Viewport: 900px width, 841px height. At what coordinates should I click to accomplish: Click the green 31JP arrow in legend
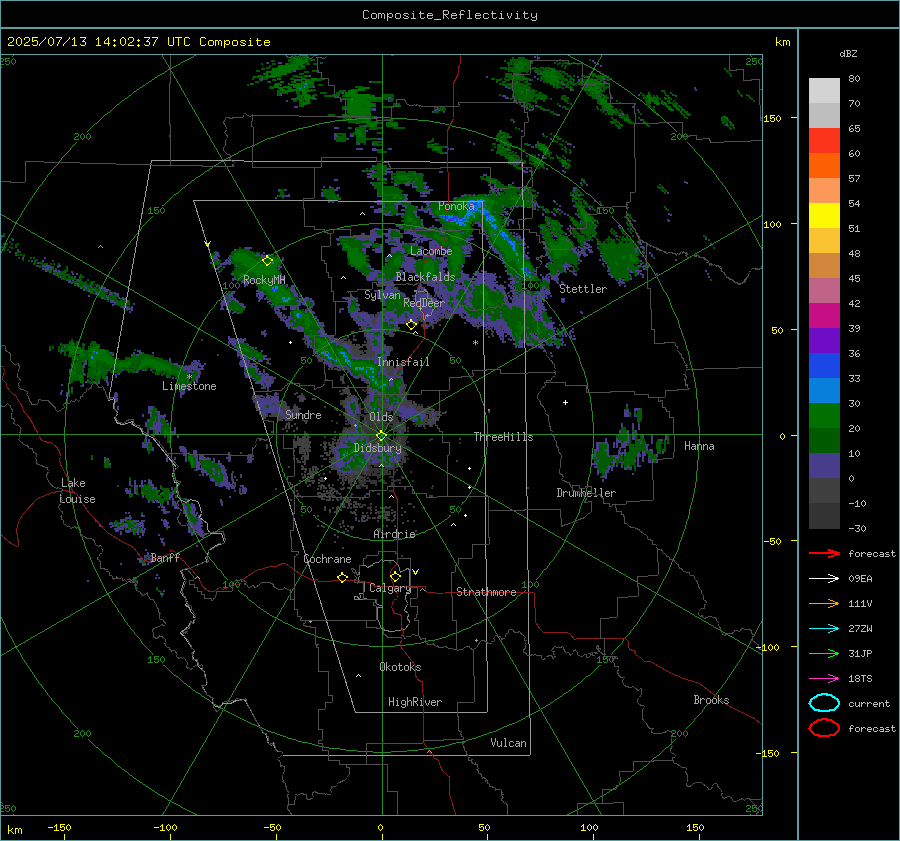coord(824,653)
